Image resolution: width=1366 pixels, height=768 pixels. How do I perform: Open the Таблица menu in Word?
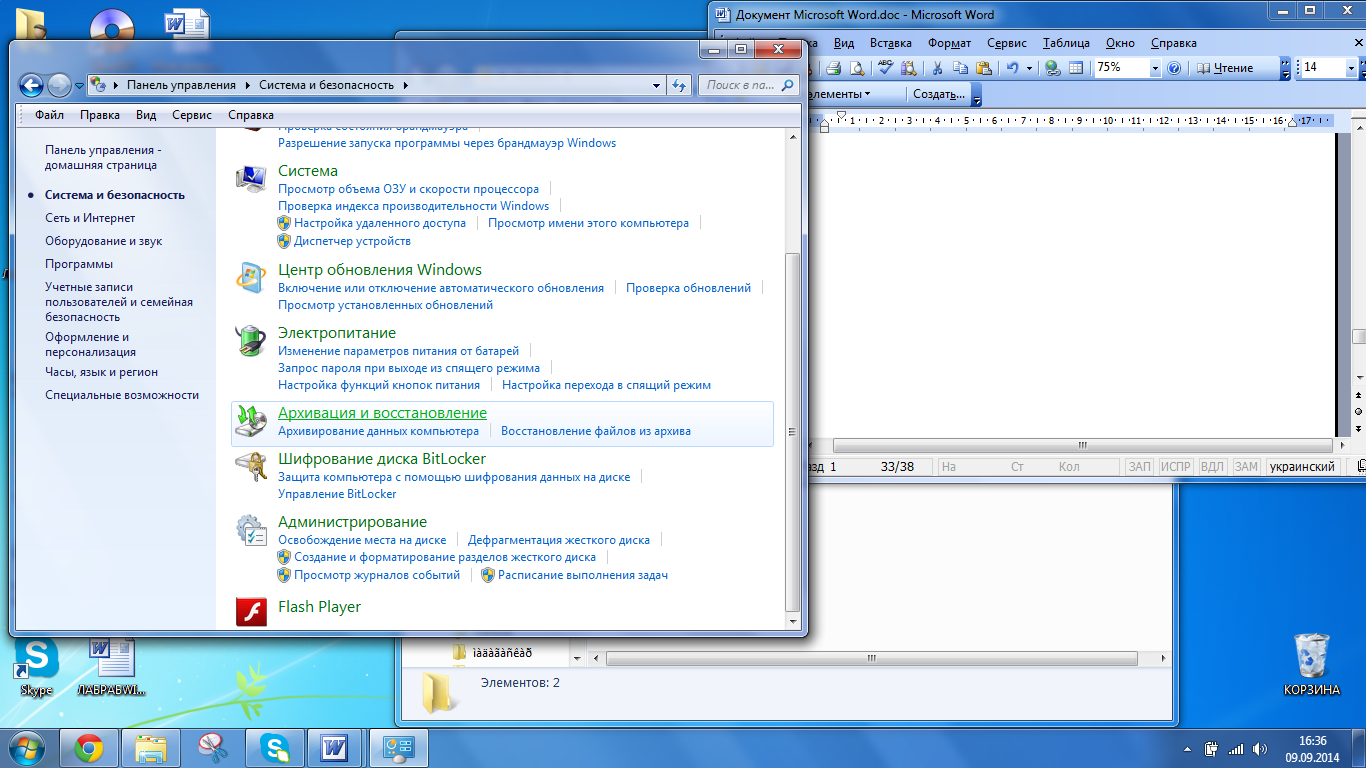(1066, 43)
